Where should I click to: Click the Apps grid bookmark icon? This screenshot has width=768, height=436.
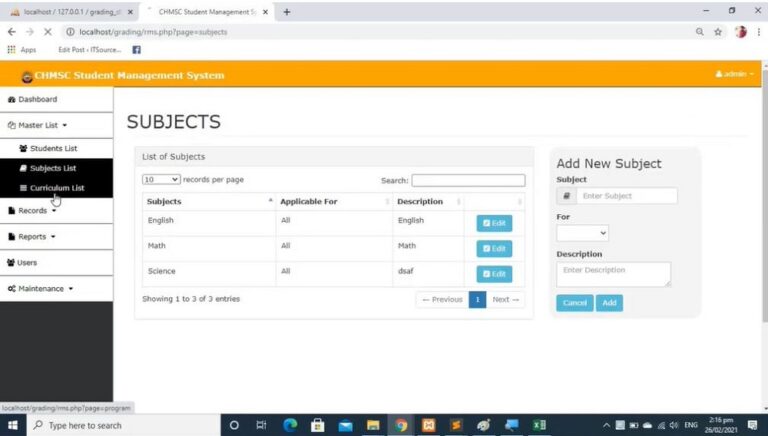pyautogui.click(x=12, y=50)
